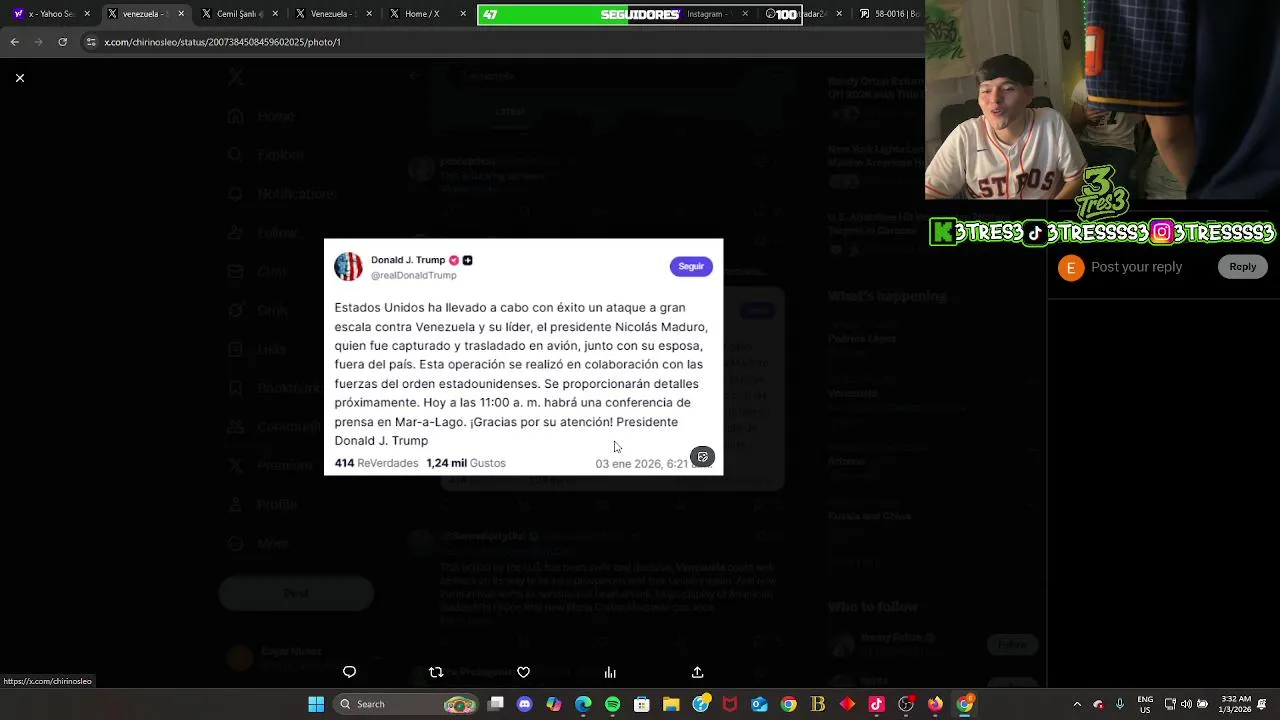Viewport: 1280px width, 720px height.
Task: Open Spotify from the taskbar
Action: [x=612, y=704]
